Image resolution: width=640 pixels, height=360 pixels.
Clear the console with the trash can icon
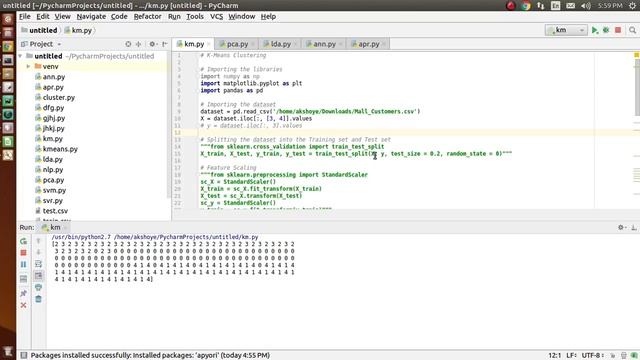pos(38,299)
